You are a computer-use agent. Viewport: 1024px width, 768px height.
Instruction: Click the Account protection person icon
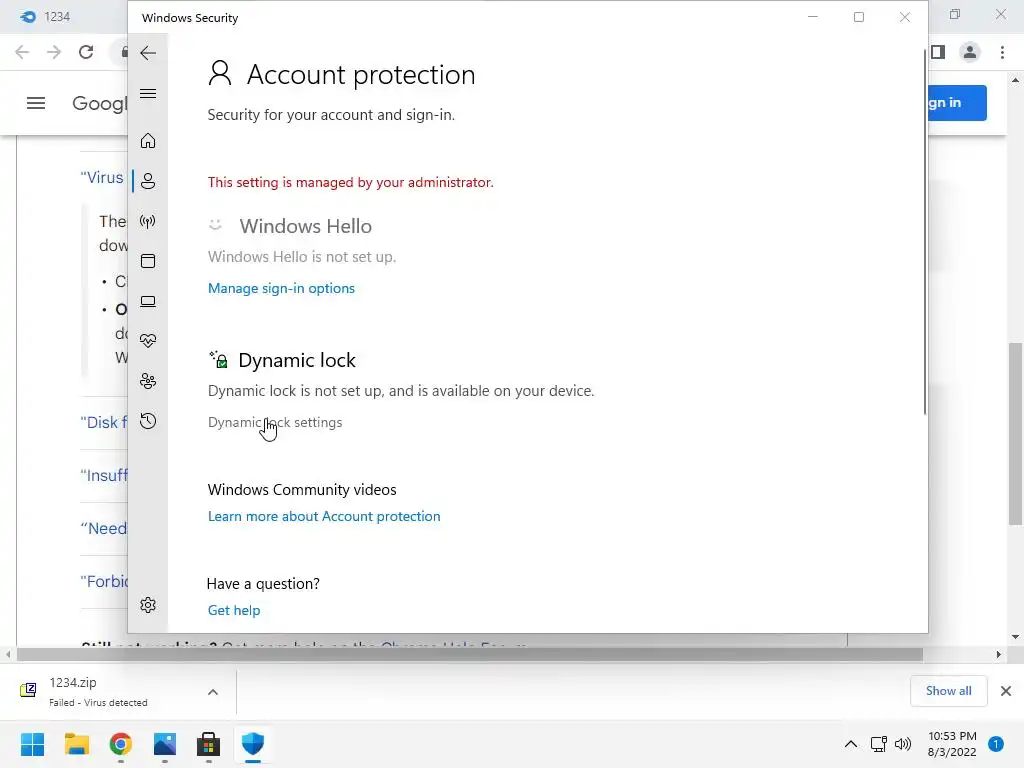[x=220, y=73]
